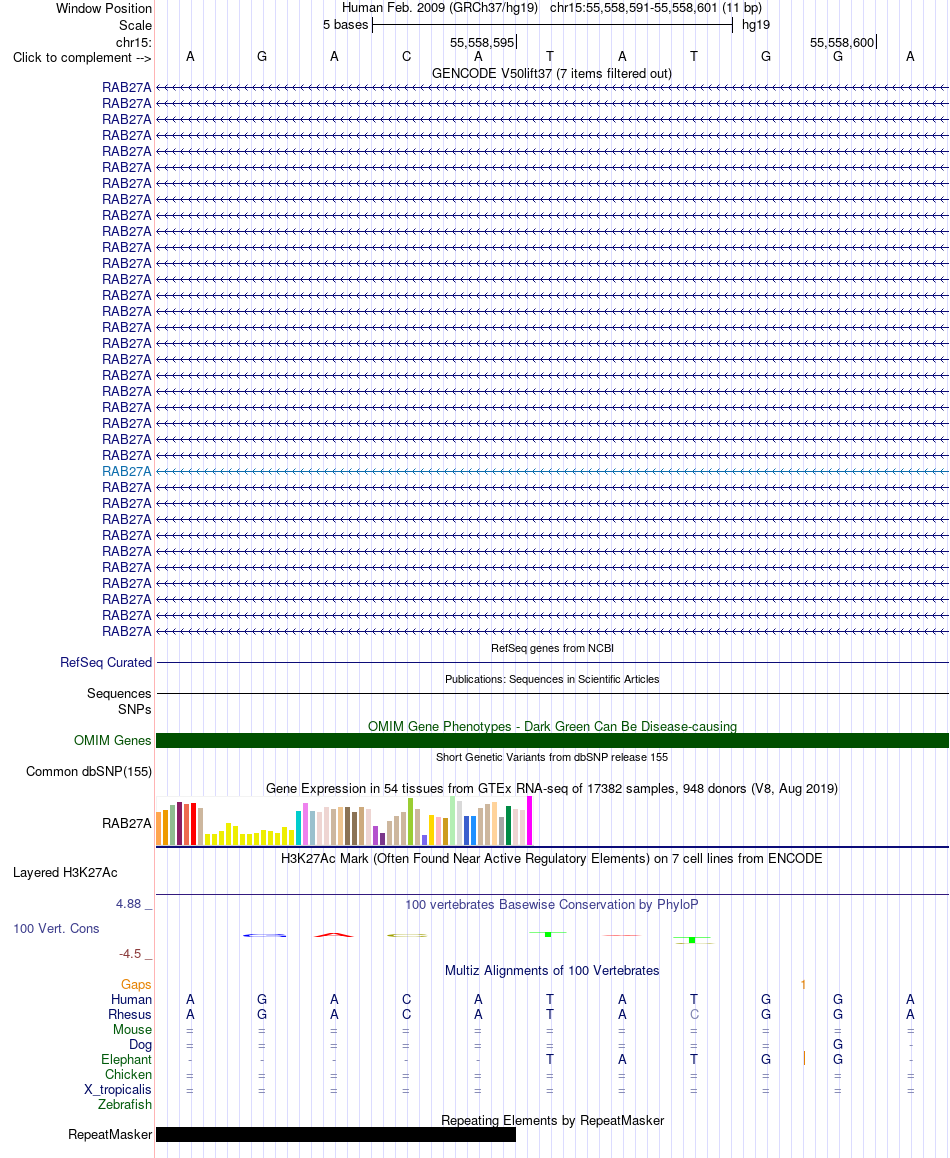
Task: Click '100 vertebrates Basewise Conservation by PhyloP' title
Action: click(552, 904)
